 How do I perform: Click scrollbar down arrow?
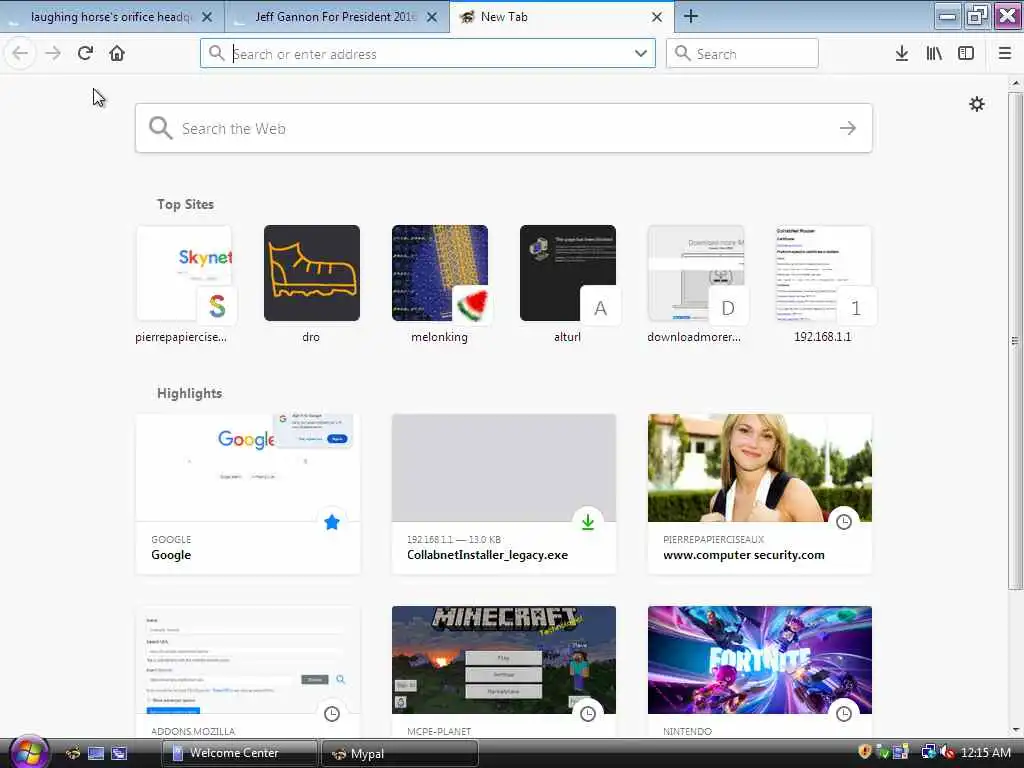1015,729
